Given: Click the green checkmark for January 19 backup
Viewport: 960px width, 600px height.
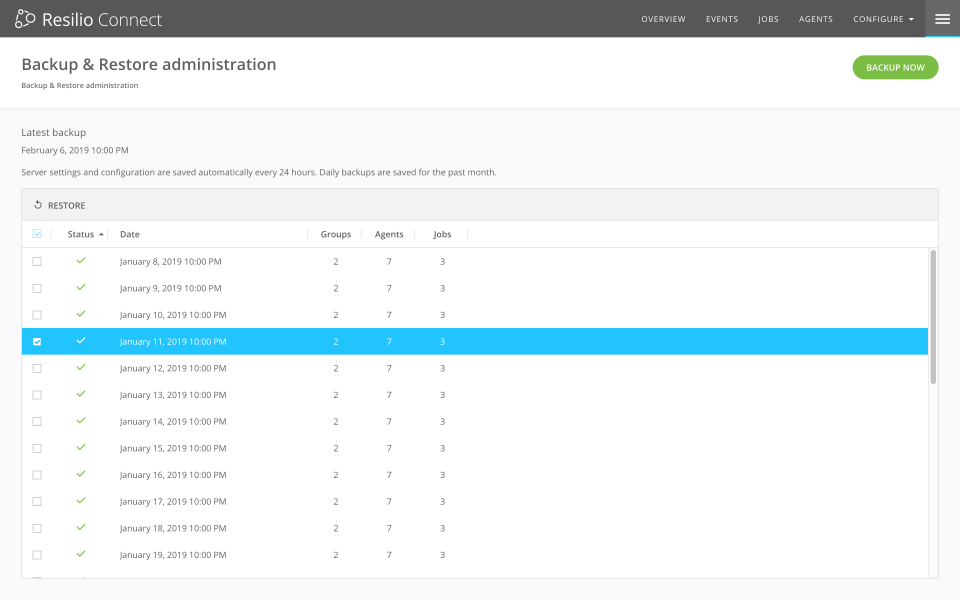Looking at the screenshot, I should [x=81, y=554].
